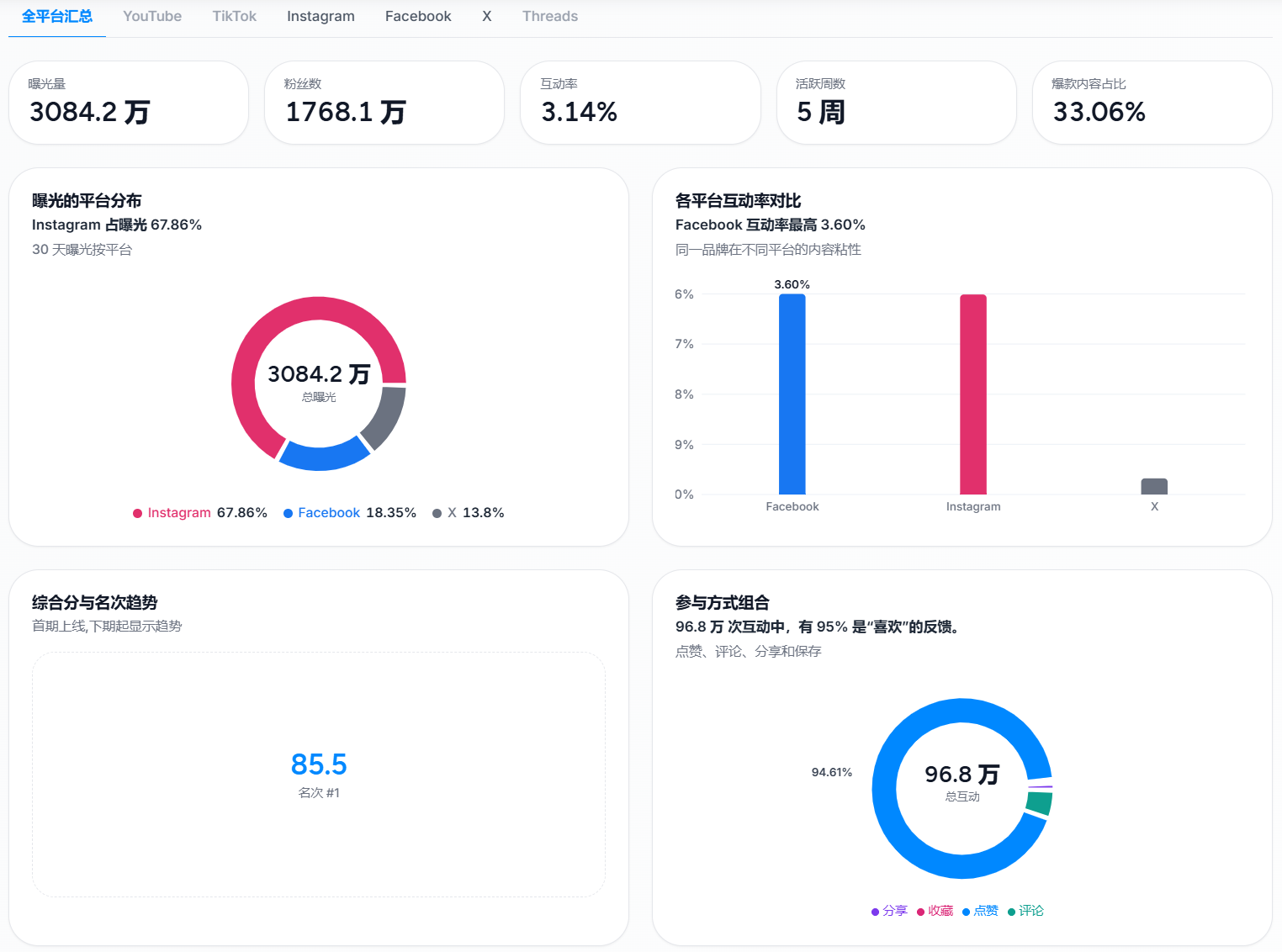Click the 名次 #1 rank text
This screenshot has height=952, width=1282.
point(319,793)
